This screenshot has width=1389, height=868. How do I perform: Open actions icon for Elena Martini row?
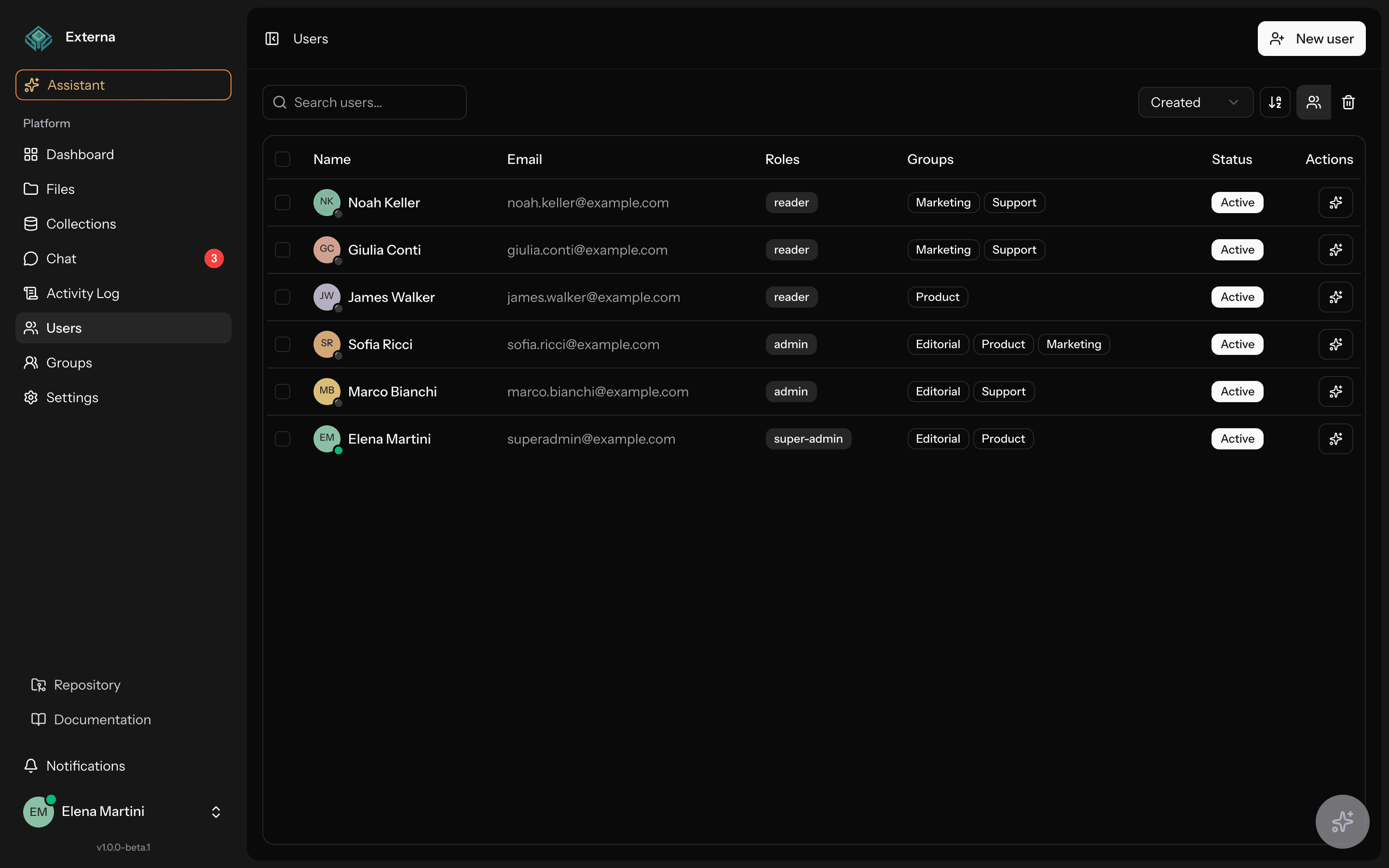click(x=1335, y=439)
